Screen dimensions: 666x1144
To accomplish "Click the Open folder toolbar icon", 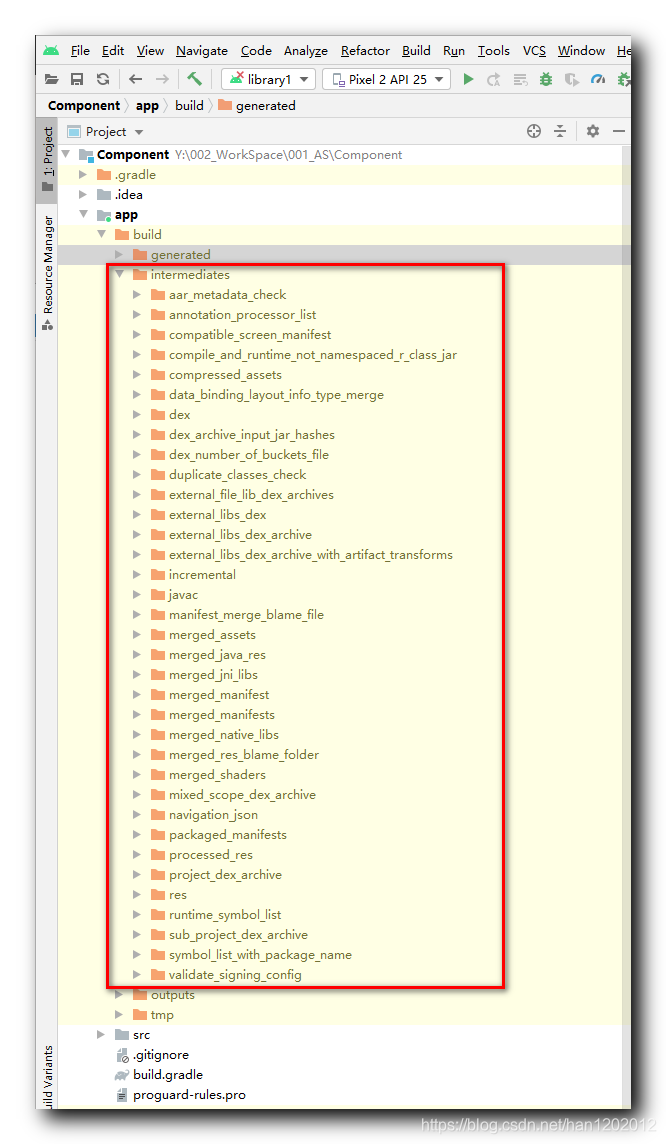I will coord(52,80).
